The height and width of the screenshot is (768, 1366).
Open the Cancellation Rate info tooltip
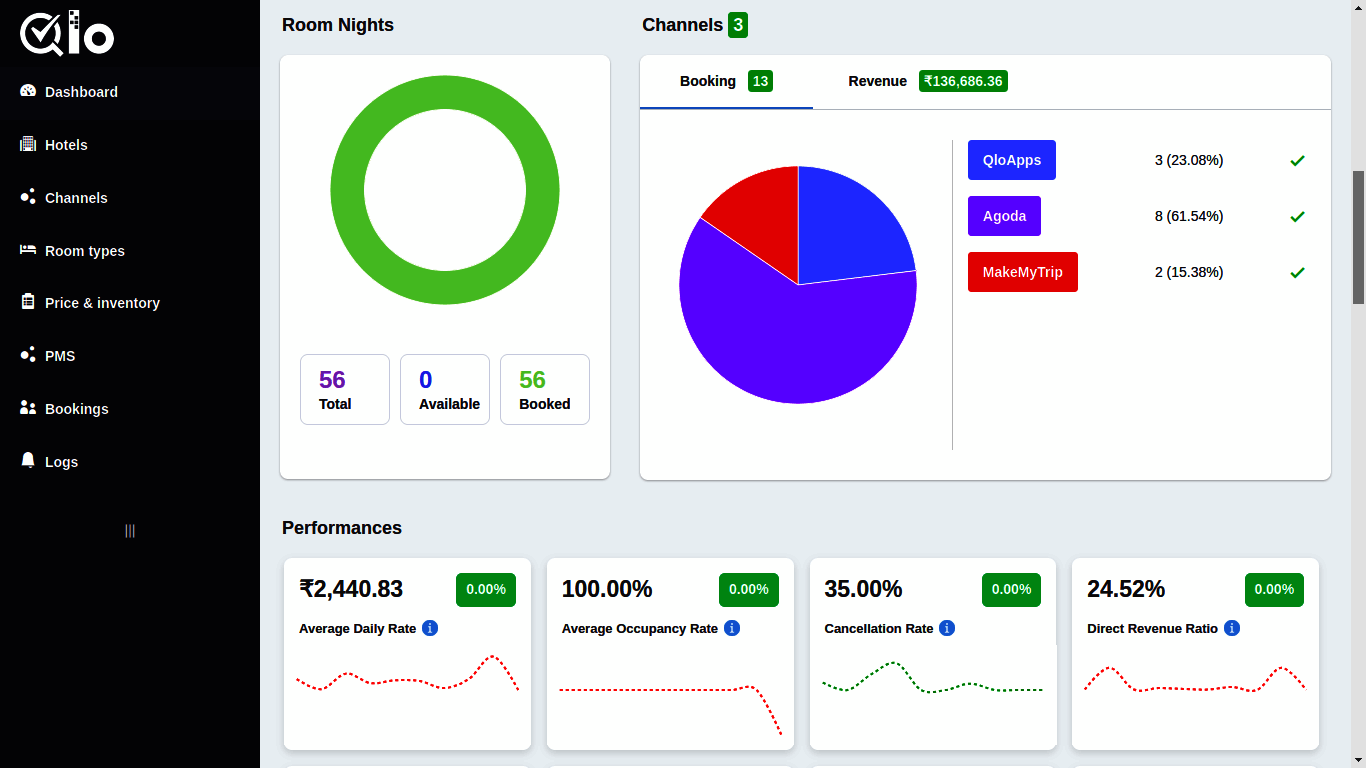pyautogui.click(x=945, y=628)
